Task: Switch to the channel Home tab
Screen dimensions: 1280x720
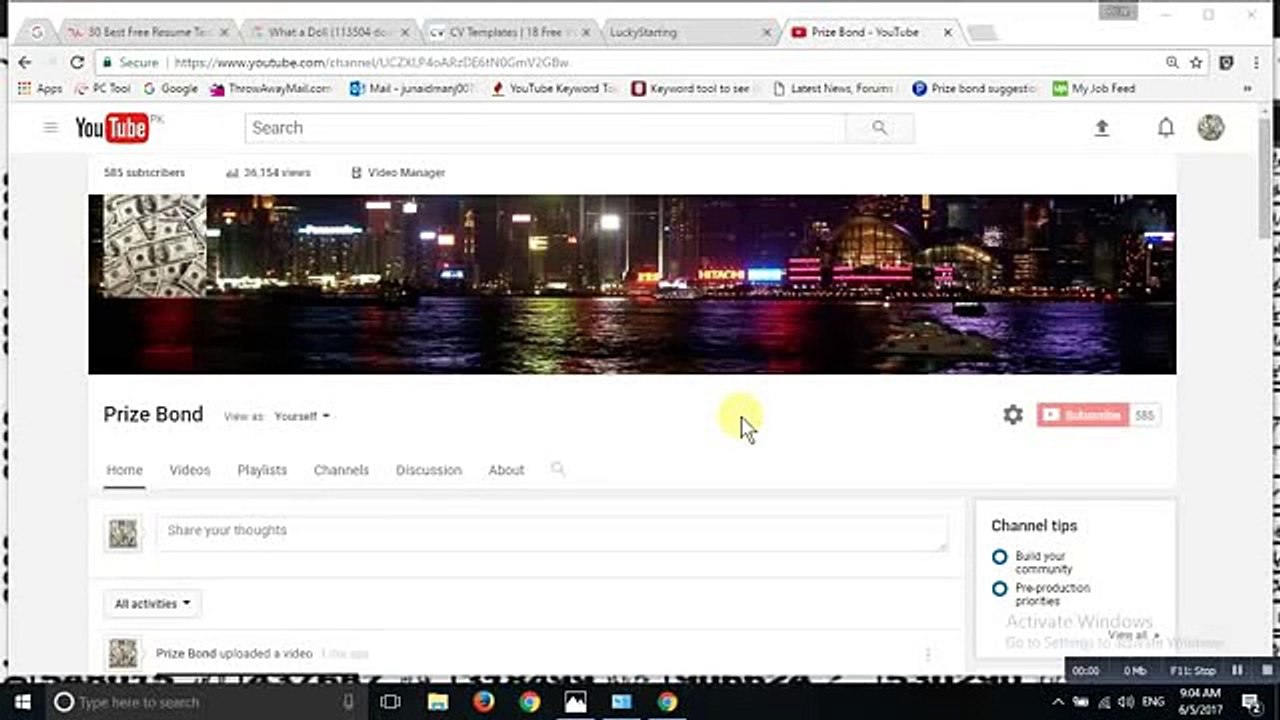Action: point(125,470)
